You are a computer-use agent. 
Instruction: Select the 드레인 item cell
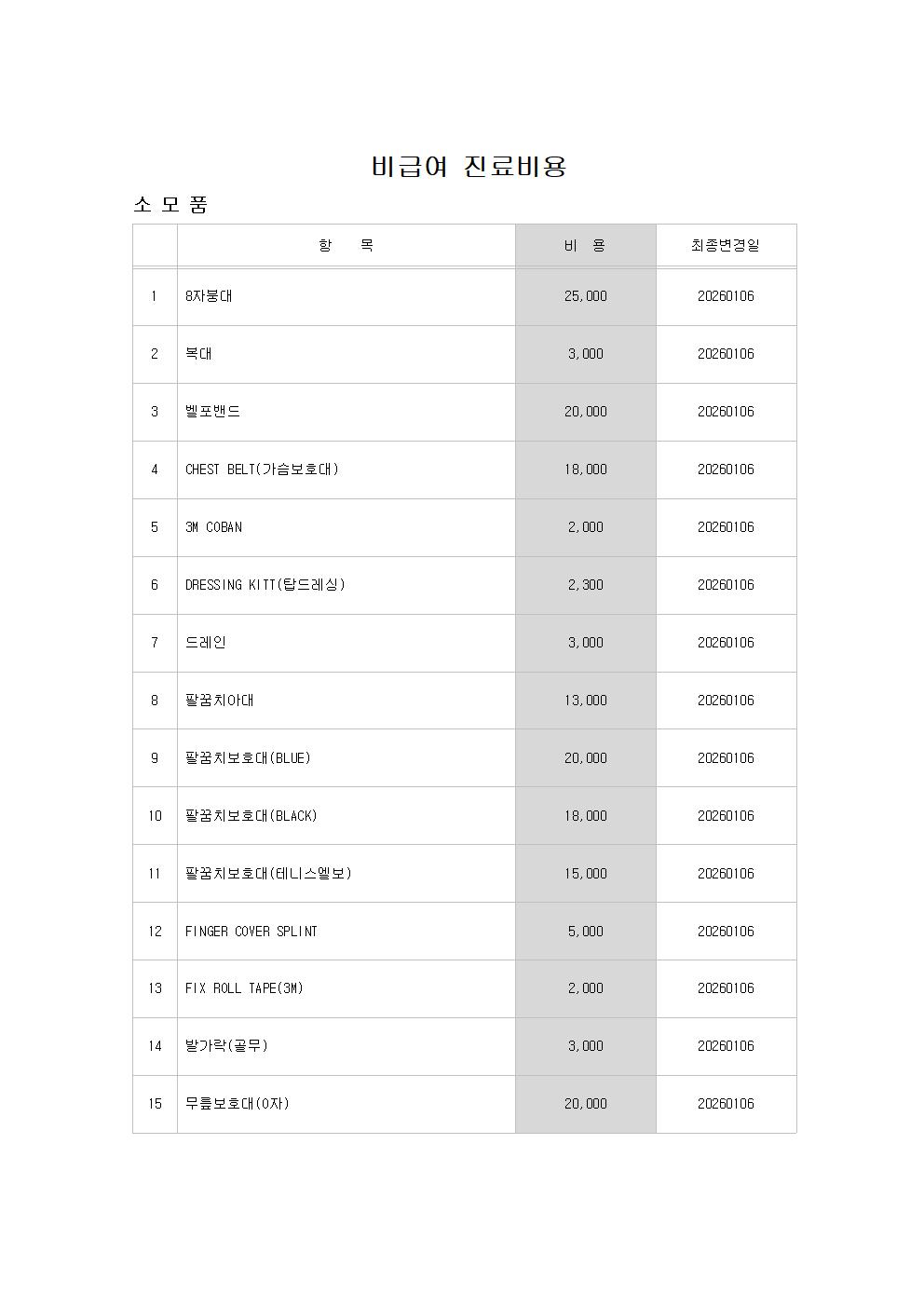pyautogui.click(x=205, y=643)
